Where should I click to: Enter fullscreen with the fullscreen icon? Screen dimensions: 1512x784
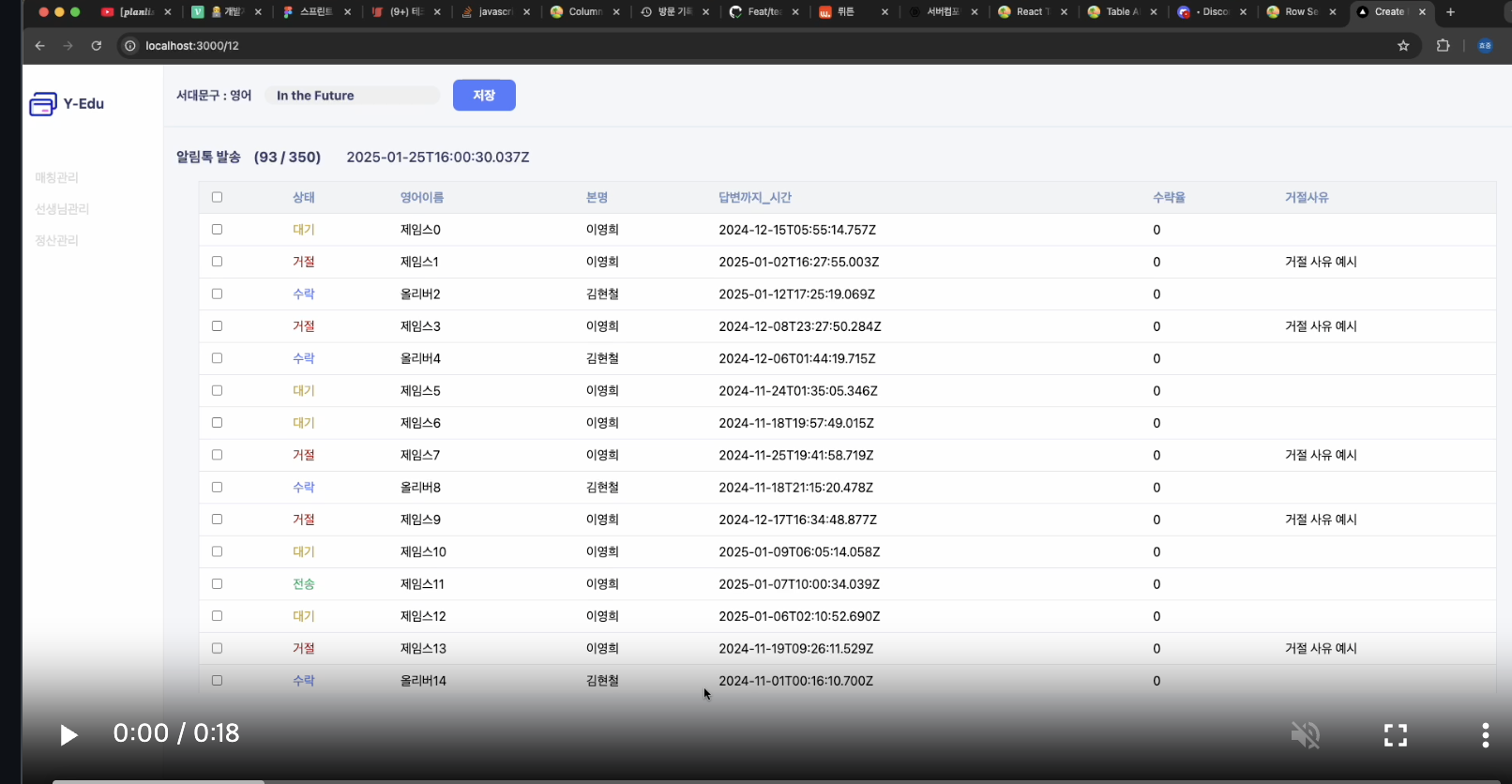[x=1396, y=735]
